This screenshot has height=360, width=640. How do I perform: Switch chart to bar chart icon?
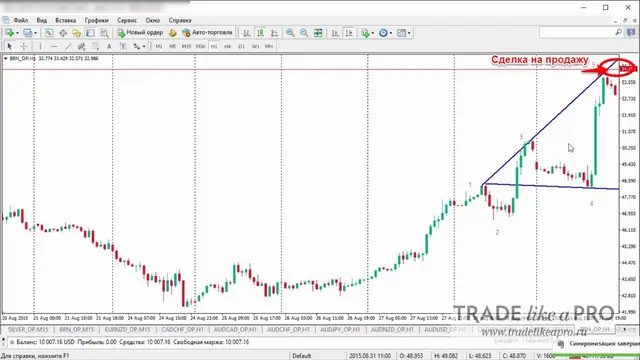247,33
